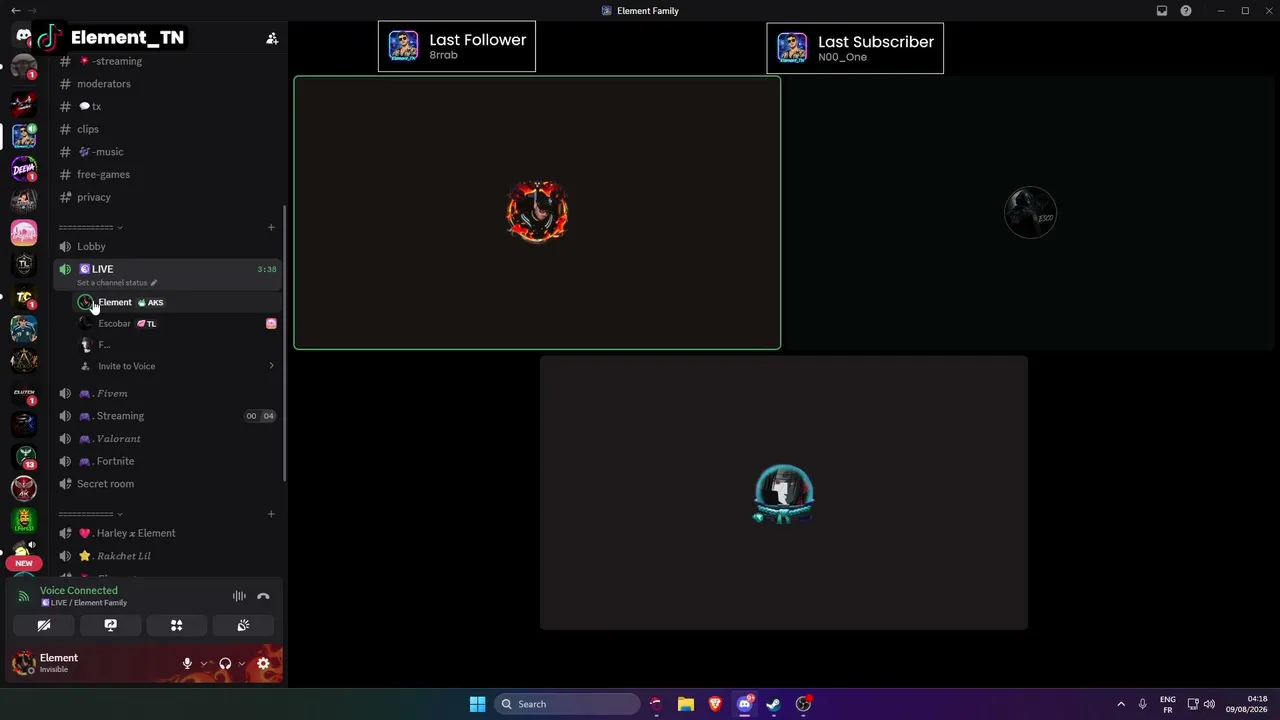
Task: Open File Explorer from the taskbar
Action: (686, 704)
